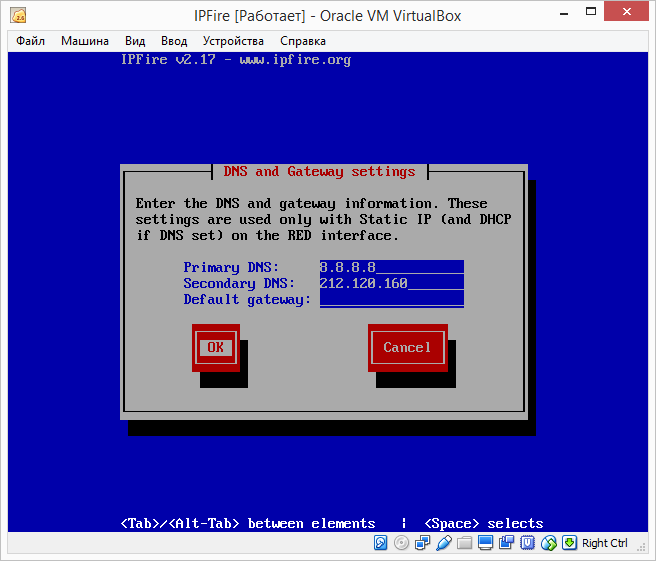
Task: Close the IPFire VirtualBox window
Action: coord(626,11)
